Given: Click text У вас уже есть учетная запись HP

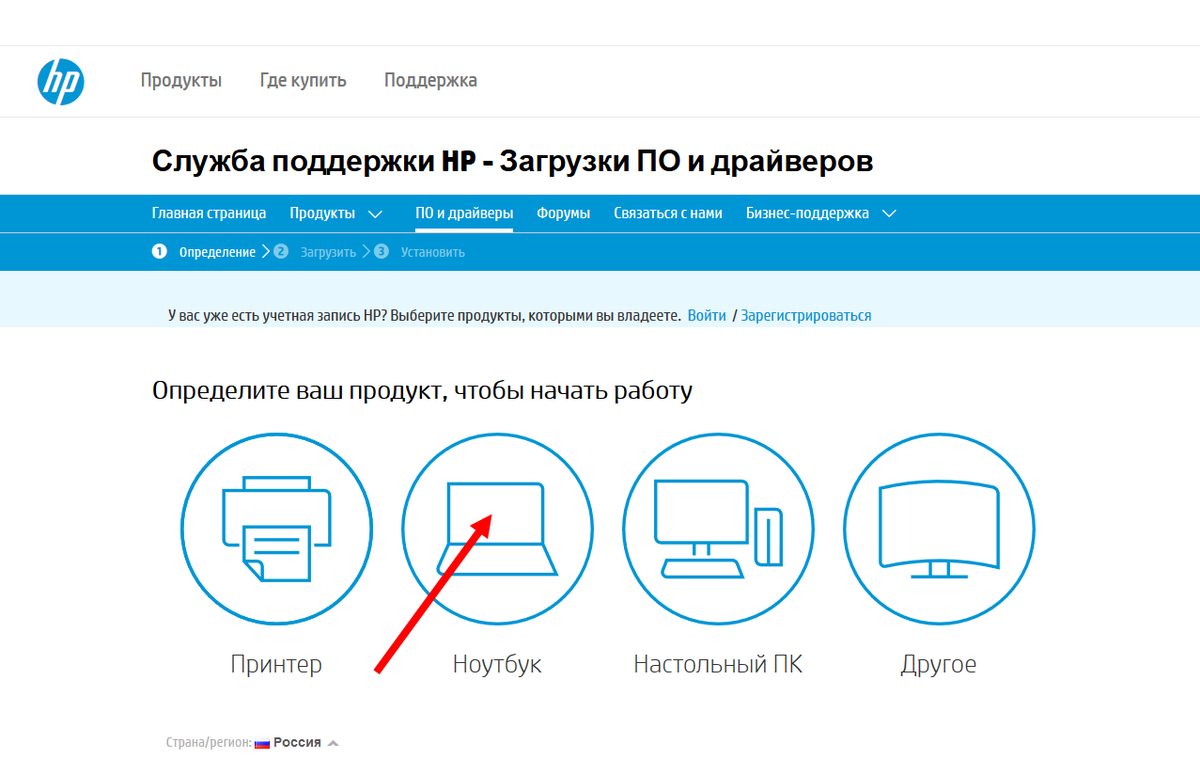Looking at the screenshot, I should click(x=424, y=315).
